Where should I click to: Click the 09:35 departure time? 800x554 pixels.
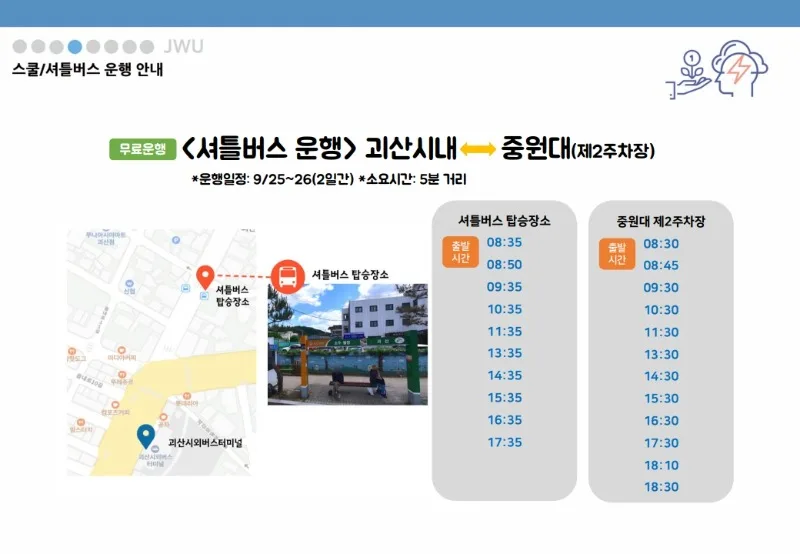coord(505,287)
